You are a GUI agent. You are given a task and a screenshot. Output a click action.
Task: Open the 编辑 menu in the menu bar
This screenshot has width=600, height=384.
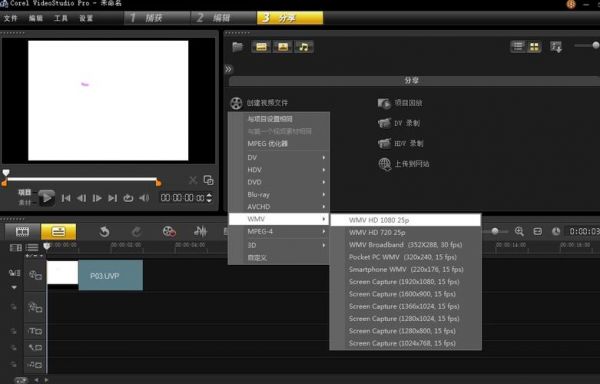[x=36, y=18]
